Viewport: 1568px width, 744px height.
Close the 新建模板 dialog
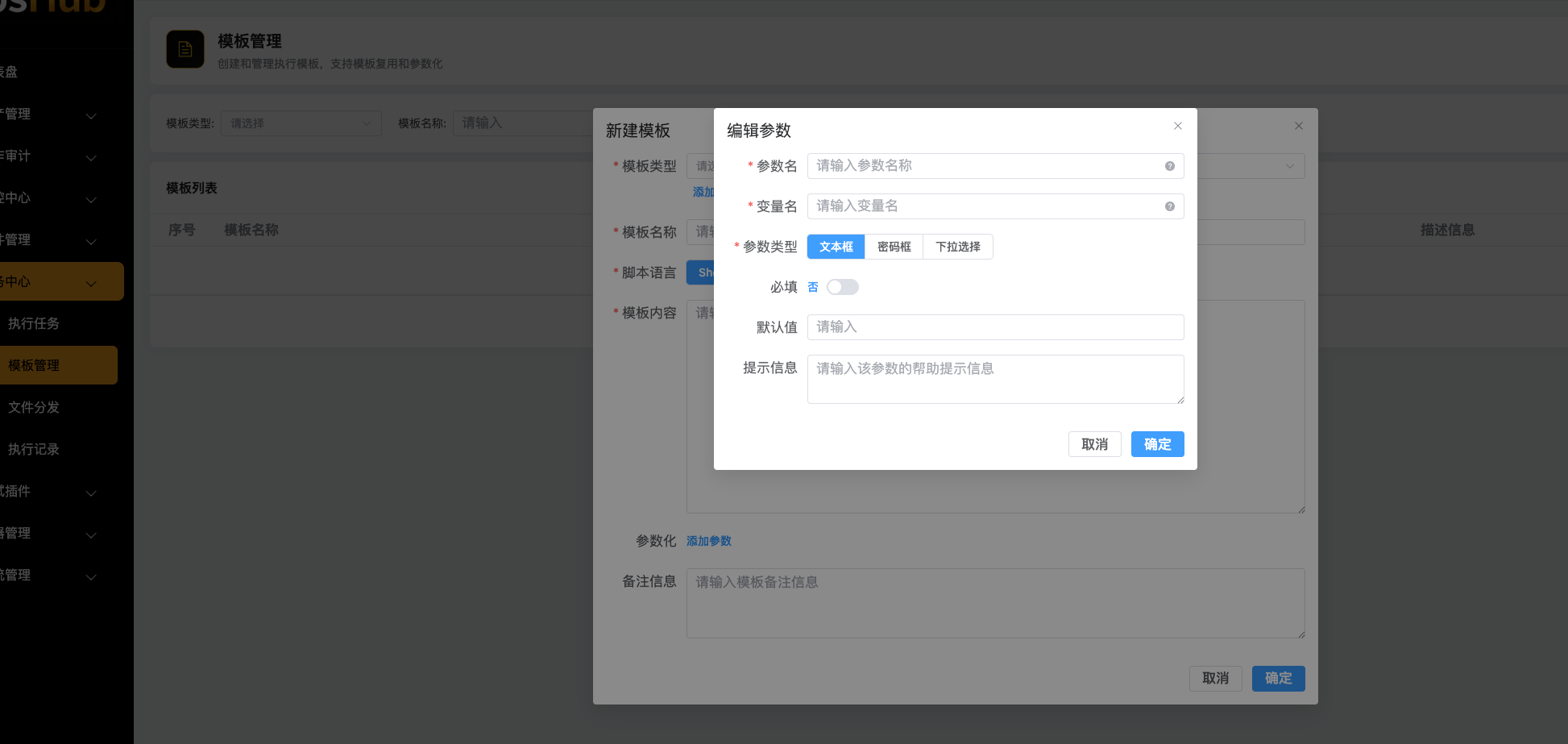[1298, 126]
